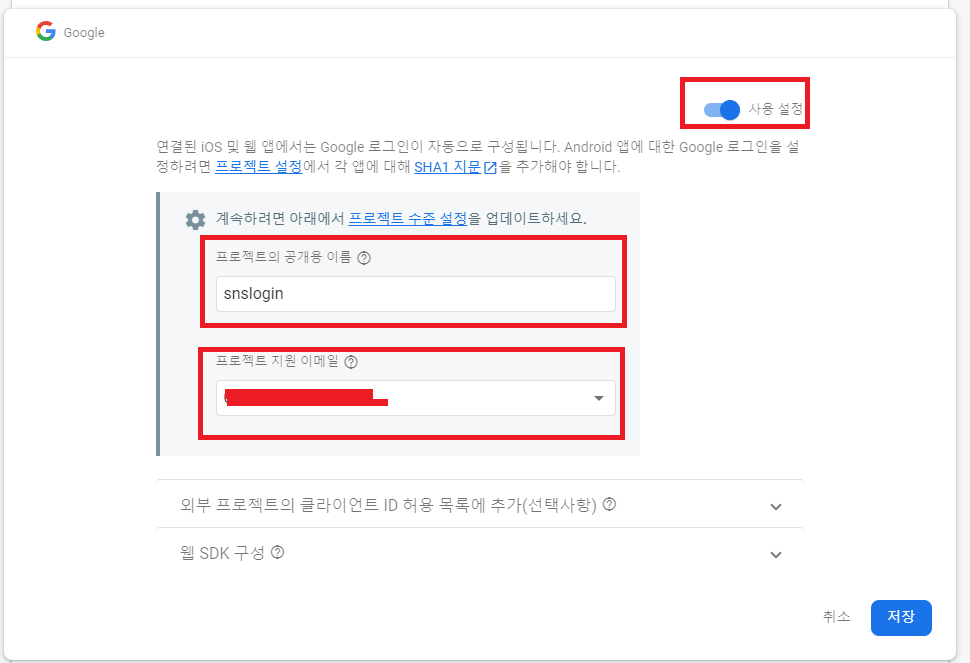970x663 pixels.
Task: Click the 저장 save button
Action: [x=901, y=617]
